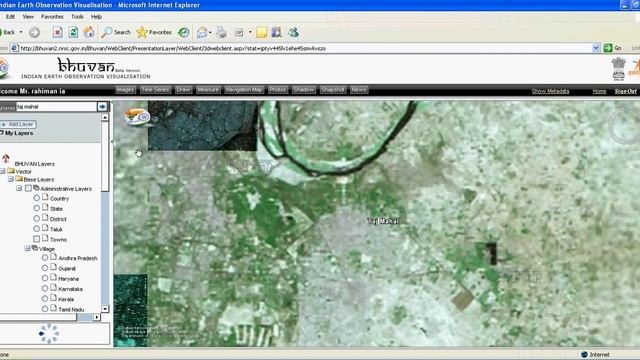Screen dimensions: 640x360
Task: Submit the places search with arrow button
Action: (x=102, y=107)
